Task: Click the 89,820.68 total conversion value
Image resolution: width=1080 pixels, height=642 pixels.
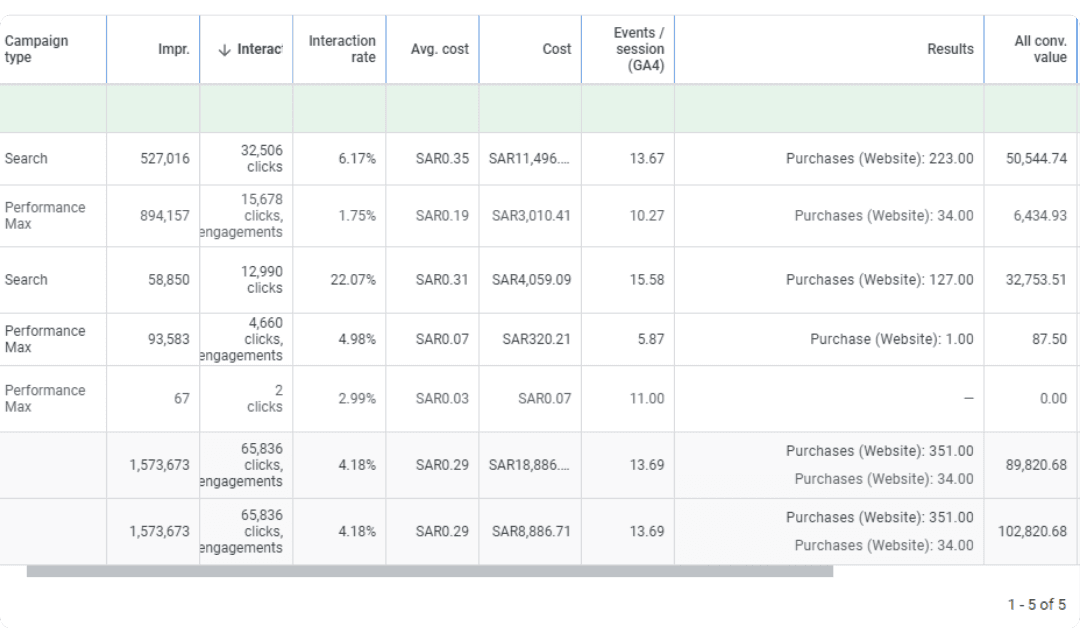Action: pyautogui.click(x=1036, y=465)
